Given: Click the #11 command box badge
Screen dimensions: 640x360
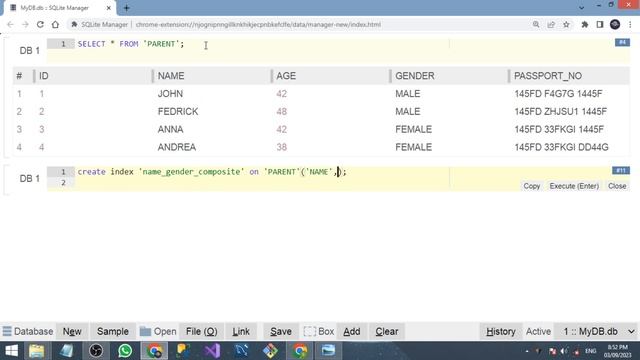Looking at the screenshot, I should pyautogui.click(x=620, y=170).
